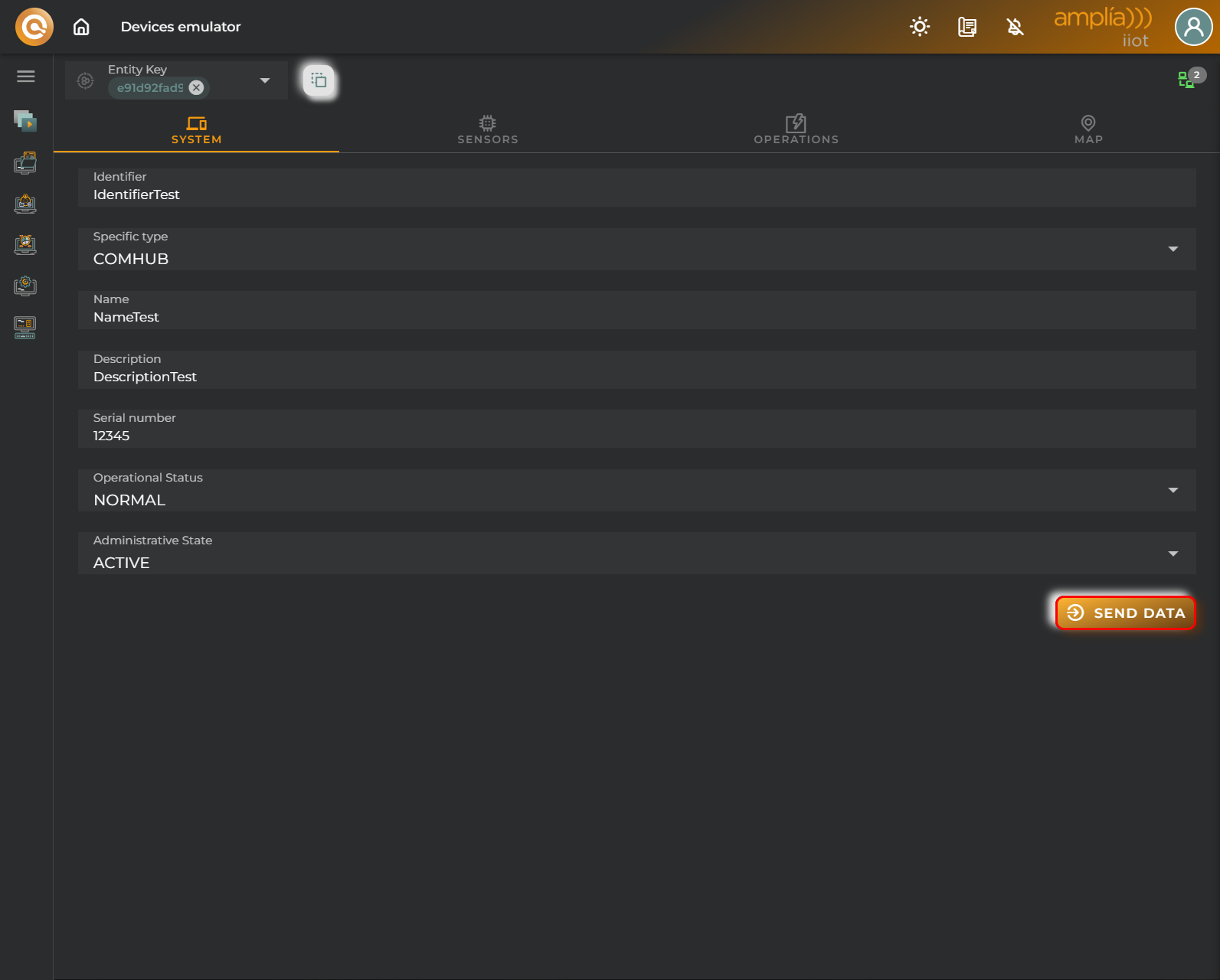The height and width of the screenshot is (980, 1220).
Task: Switch to the MAP tab
Action: 1088,130
